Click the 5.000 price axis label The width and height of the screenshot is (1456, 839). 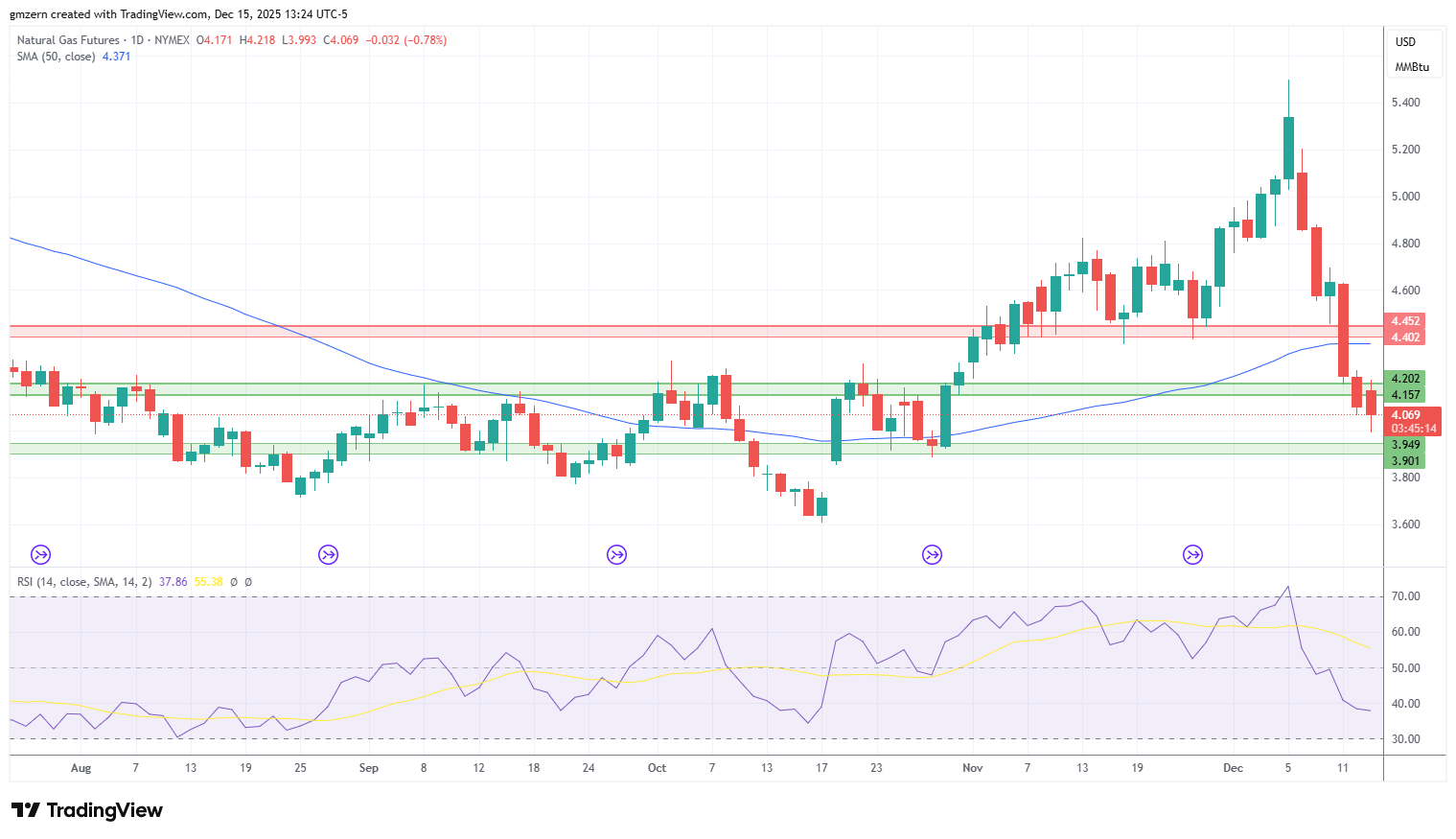click(1405, 197)
